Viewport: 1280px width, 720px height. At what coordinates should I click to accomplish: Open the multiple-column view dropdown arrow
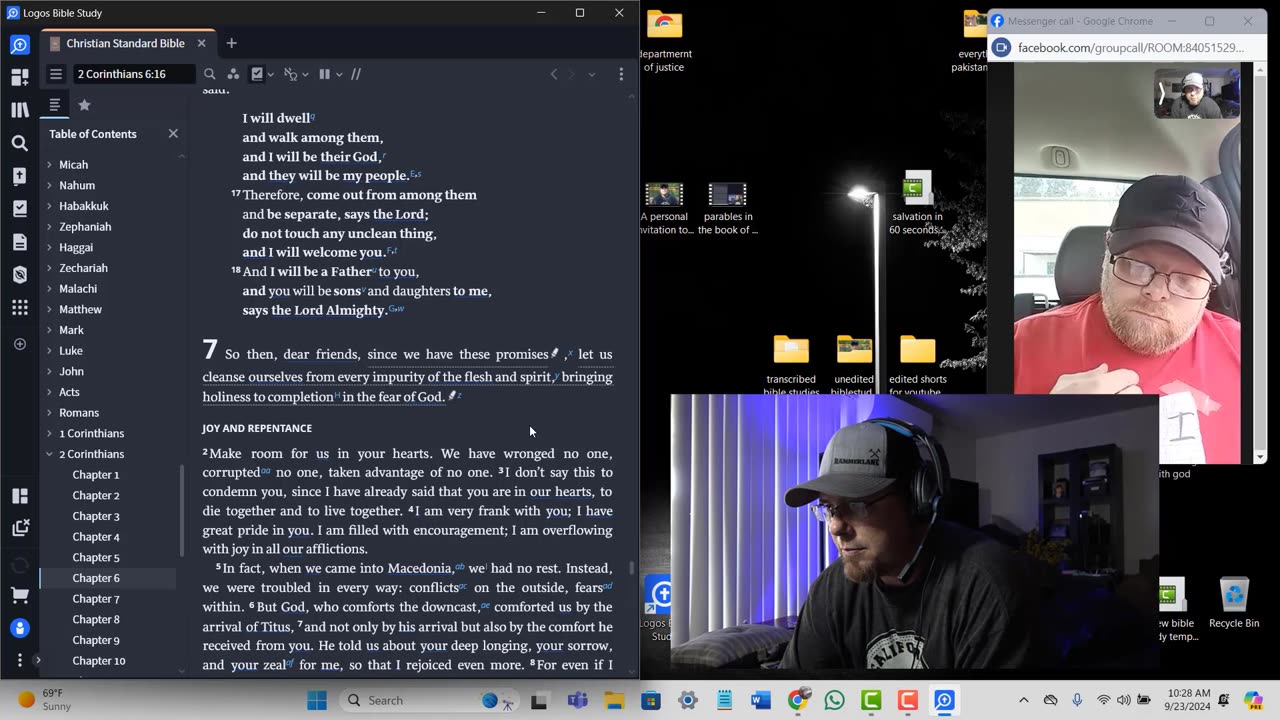tap(339, 74)
